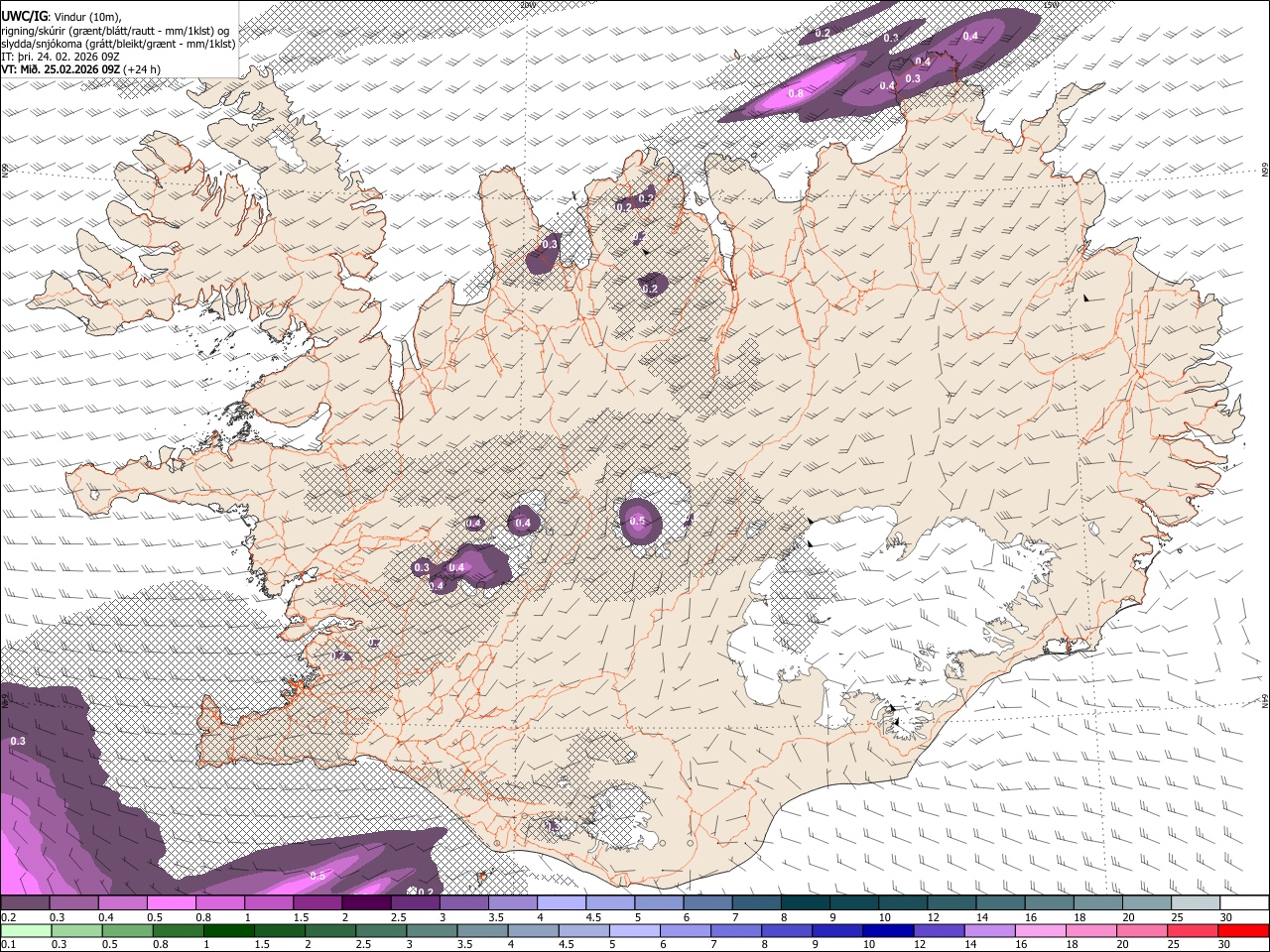Click the '15W' longitude label at top edge

point(1052,4)
